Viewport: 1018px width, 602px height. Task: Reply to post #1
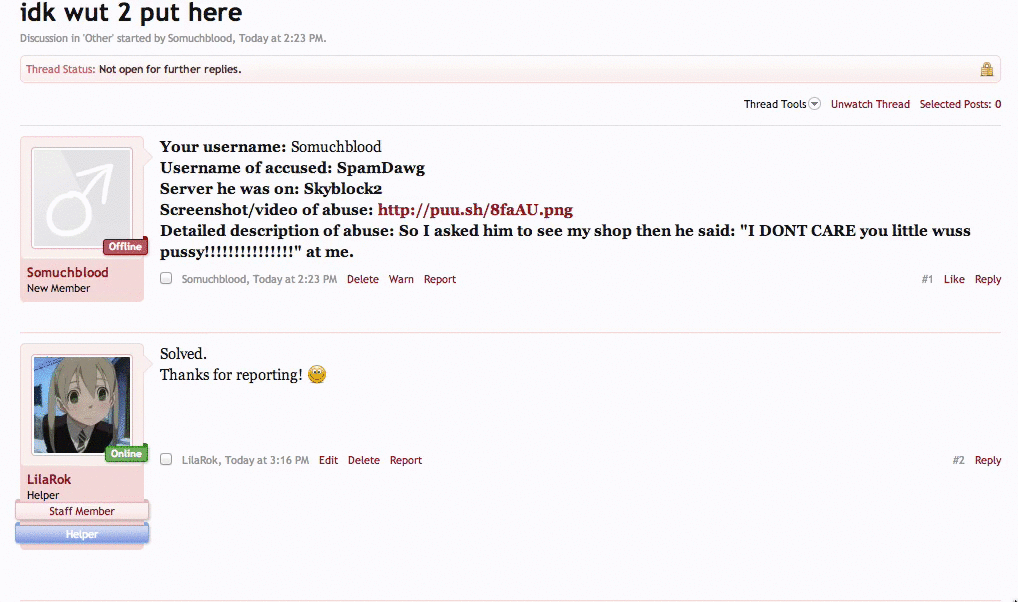(x=987, y=279)
